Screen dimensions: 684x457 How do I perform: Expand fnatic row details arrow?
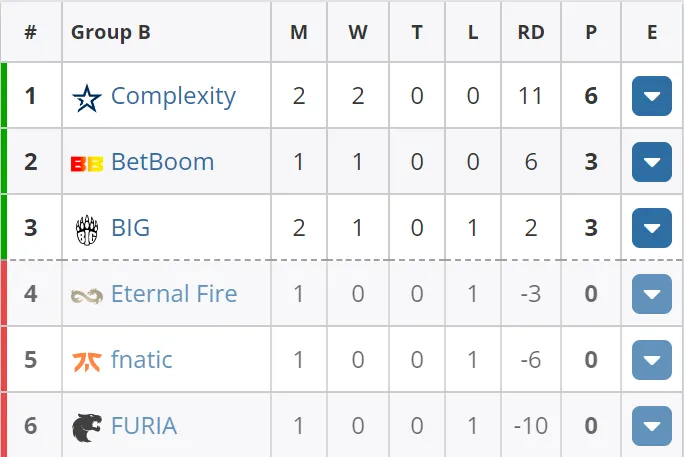click(652, 360)
